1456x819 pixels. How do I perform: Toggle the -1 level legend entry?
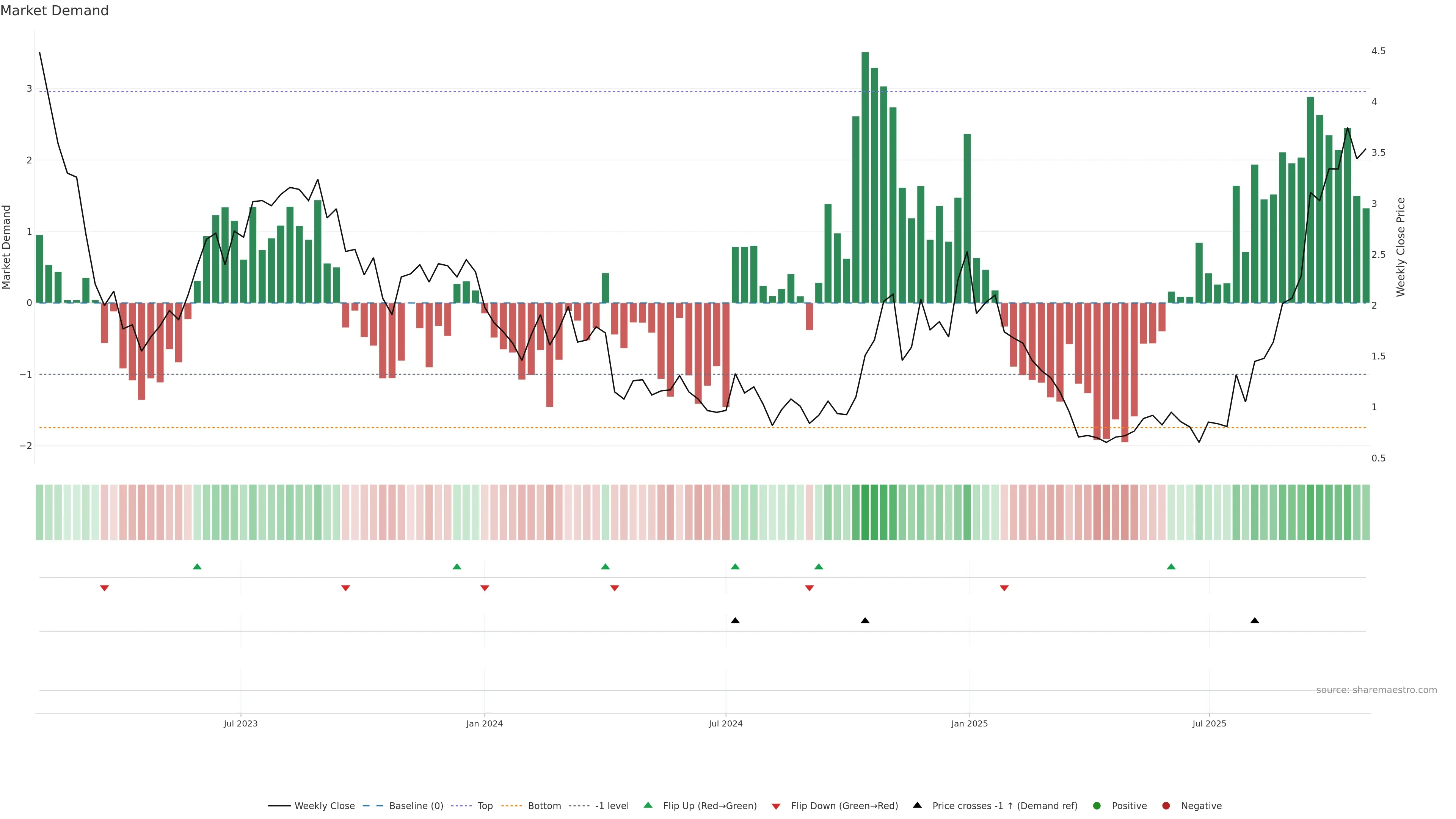tap(612, 806)
